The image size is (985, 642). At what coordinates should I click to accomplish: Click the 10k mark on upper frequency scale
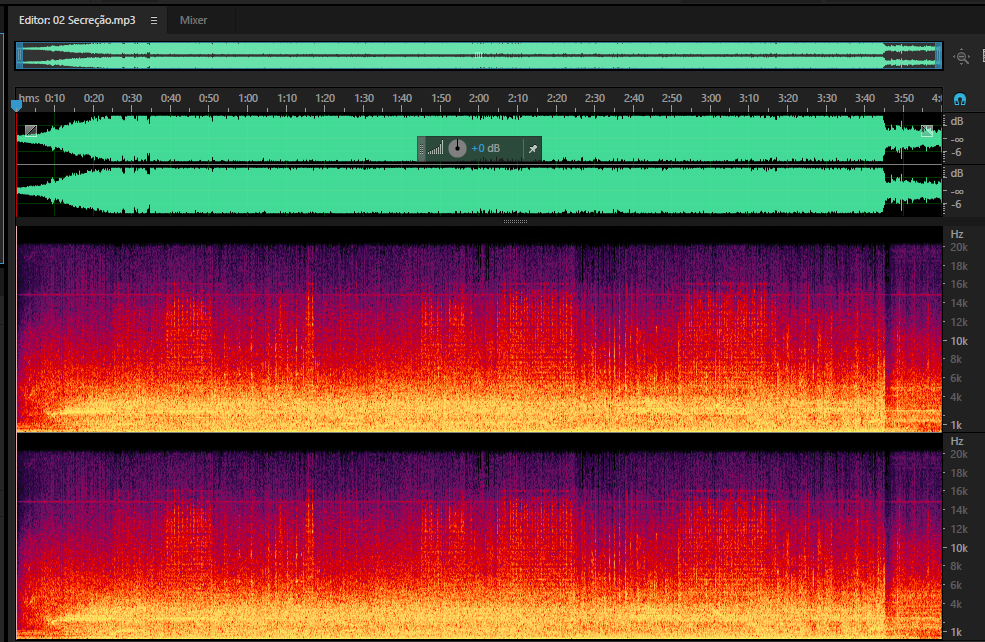tap(959, 341)
